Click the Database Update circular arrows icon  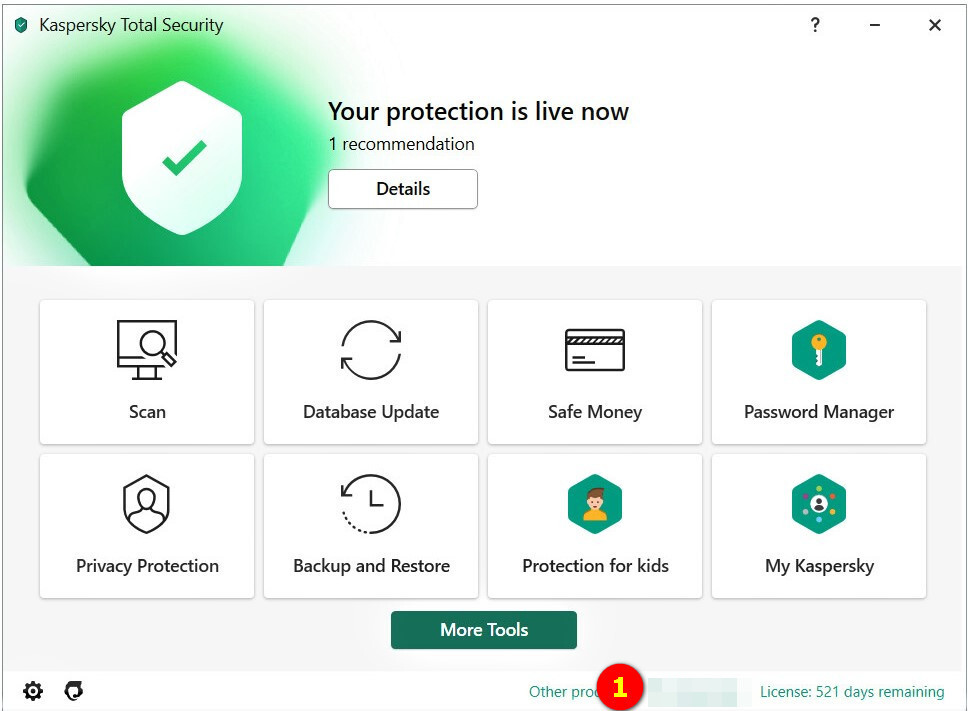(x=371, y=349)
